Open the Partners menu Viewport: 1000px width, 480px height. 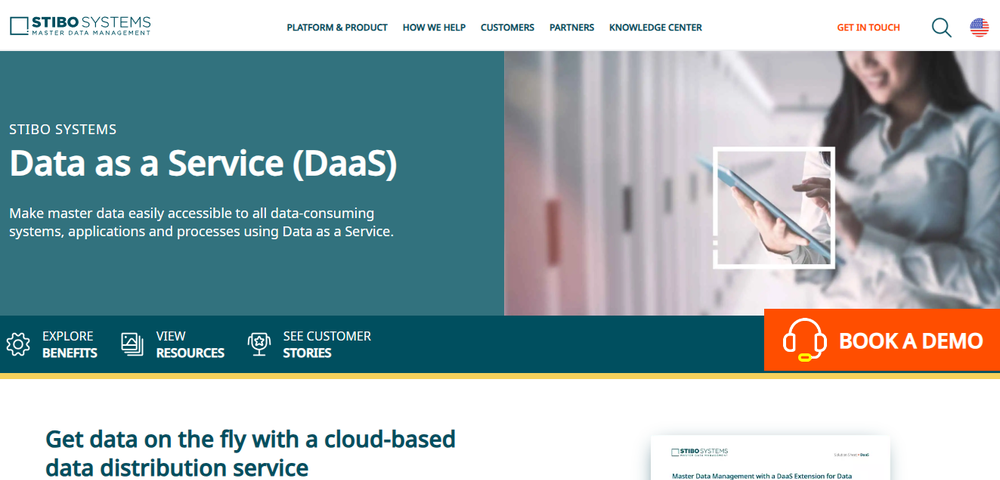pos(571,27)
